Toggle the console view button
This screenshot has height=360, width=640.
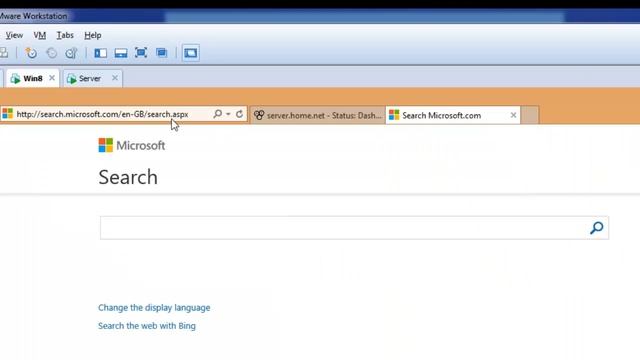[191, 53]
